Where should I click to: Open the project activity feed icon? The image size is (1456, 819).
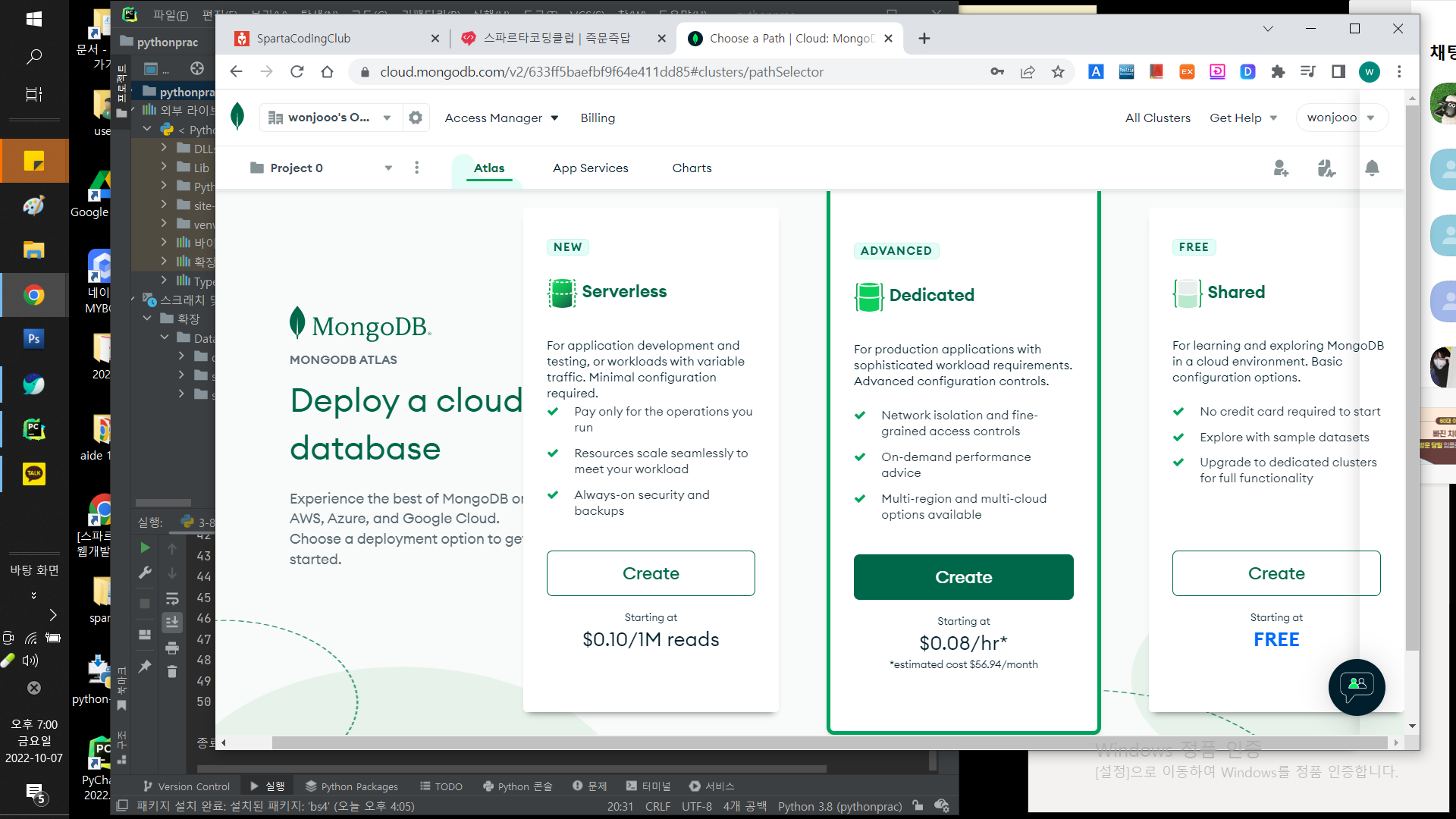1326,168
